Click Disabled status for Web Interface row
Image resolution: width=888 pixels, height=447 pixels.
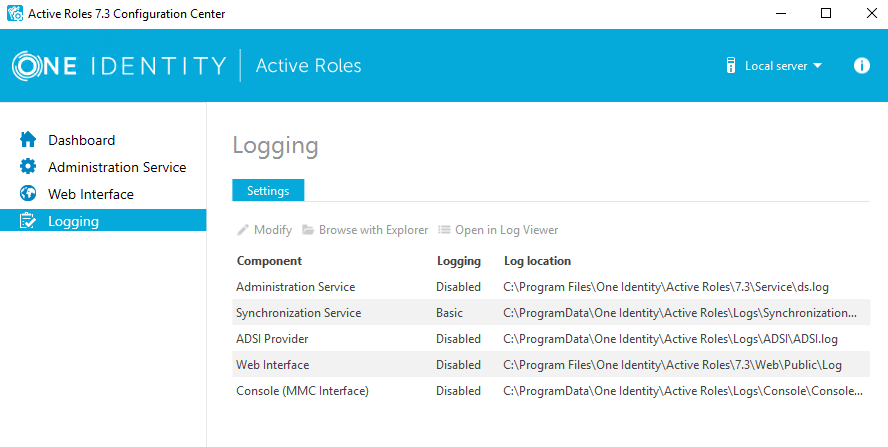pyautogui.click(x=458, y=365)
